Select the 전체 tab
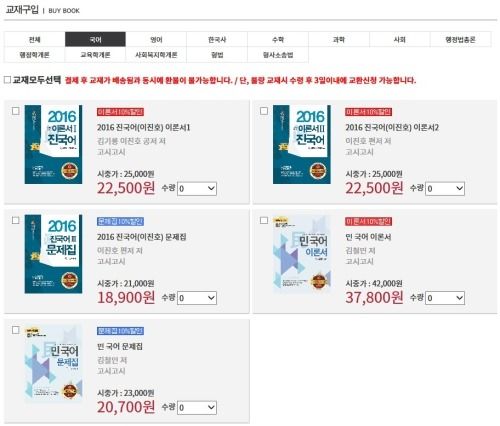The width and height of the screenshot is (500, 426). pos(34,39)
